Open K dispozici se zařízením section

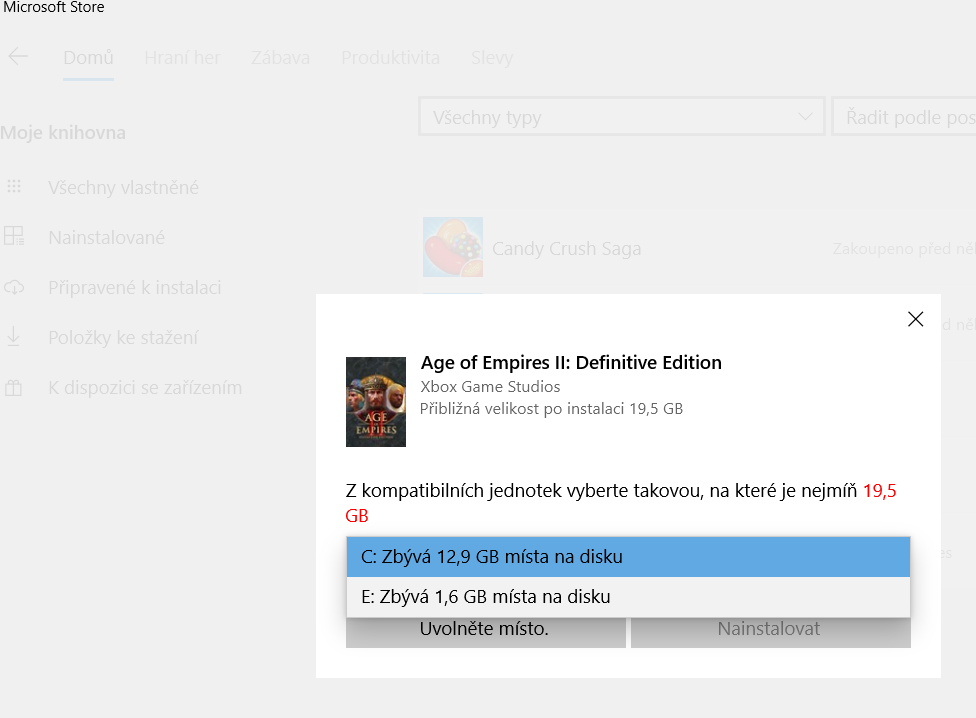(145, 388)
